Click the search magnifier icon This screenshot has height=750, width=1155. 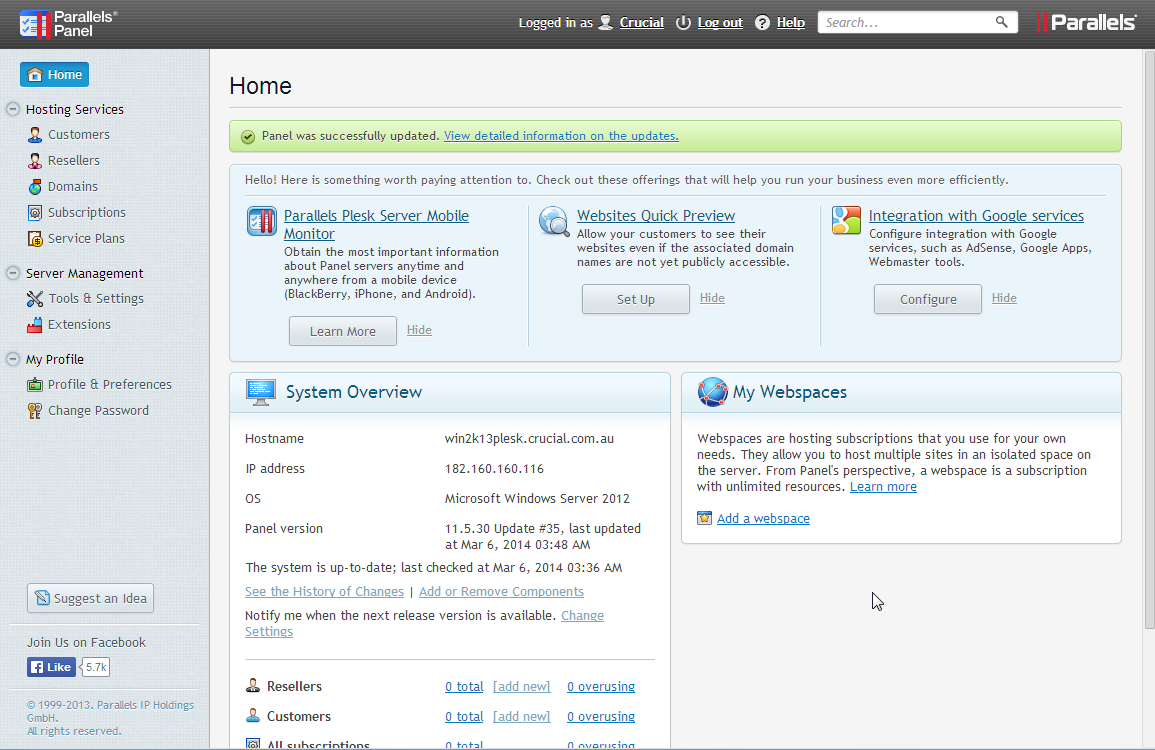(x=1001, y=22)
